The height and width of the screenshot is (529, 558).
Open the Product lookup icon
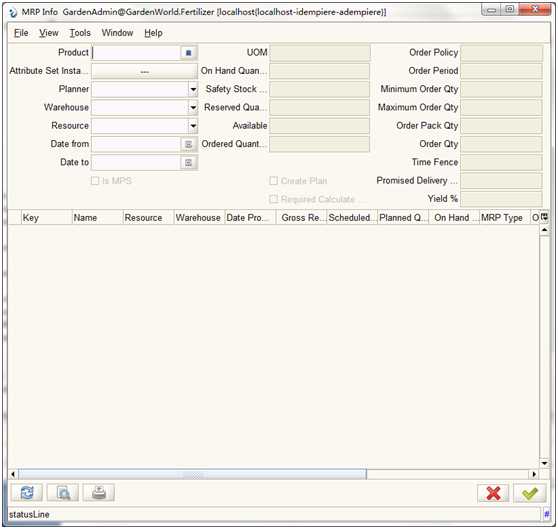[189, 53]
